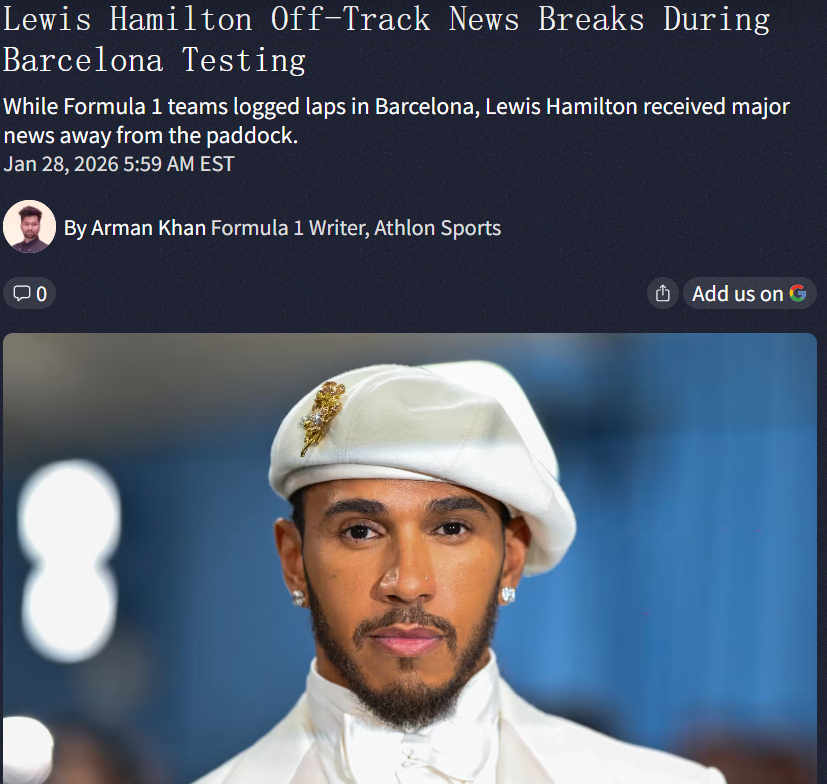Click the '5:59 AM EST' time text
The width and height of the screenshot is (827, 784).
[179, 164]
